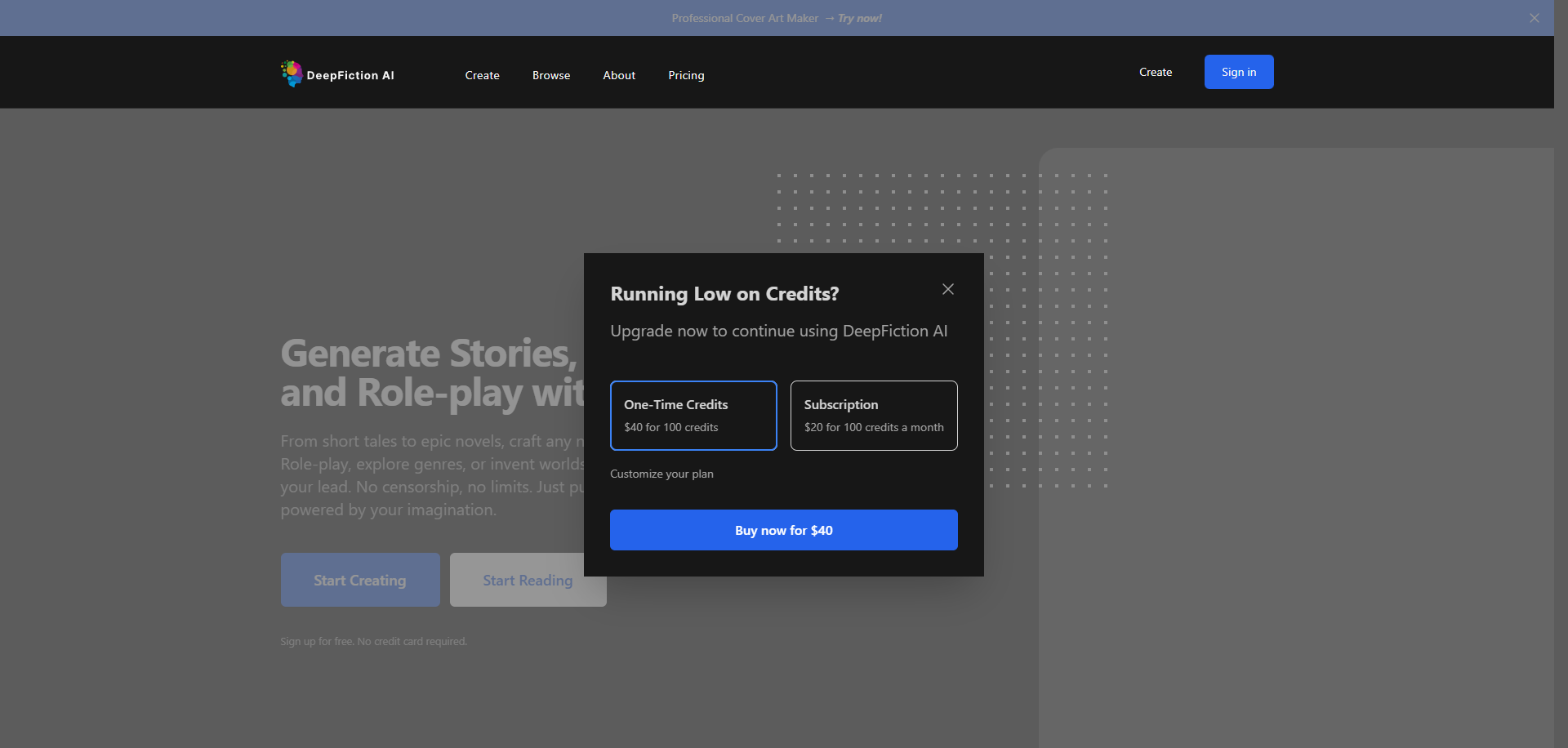This screenshot has width=1568, height=748.
Task: Open the Pricing page
Action: pyautogui.click(x=686, y=75)
